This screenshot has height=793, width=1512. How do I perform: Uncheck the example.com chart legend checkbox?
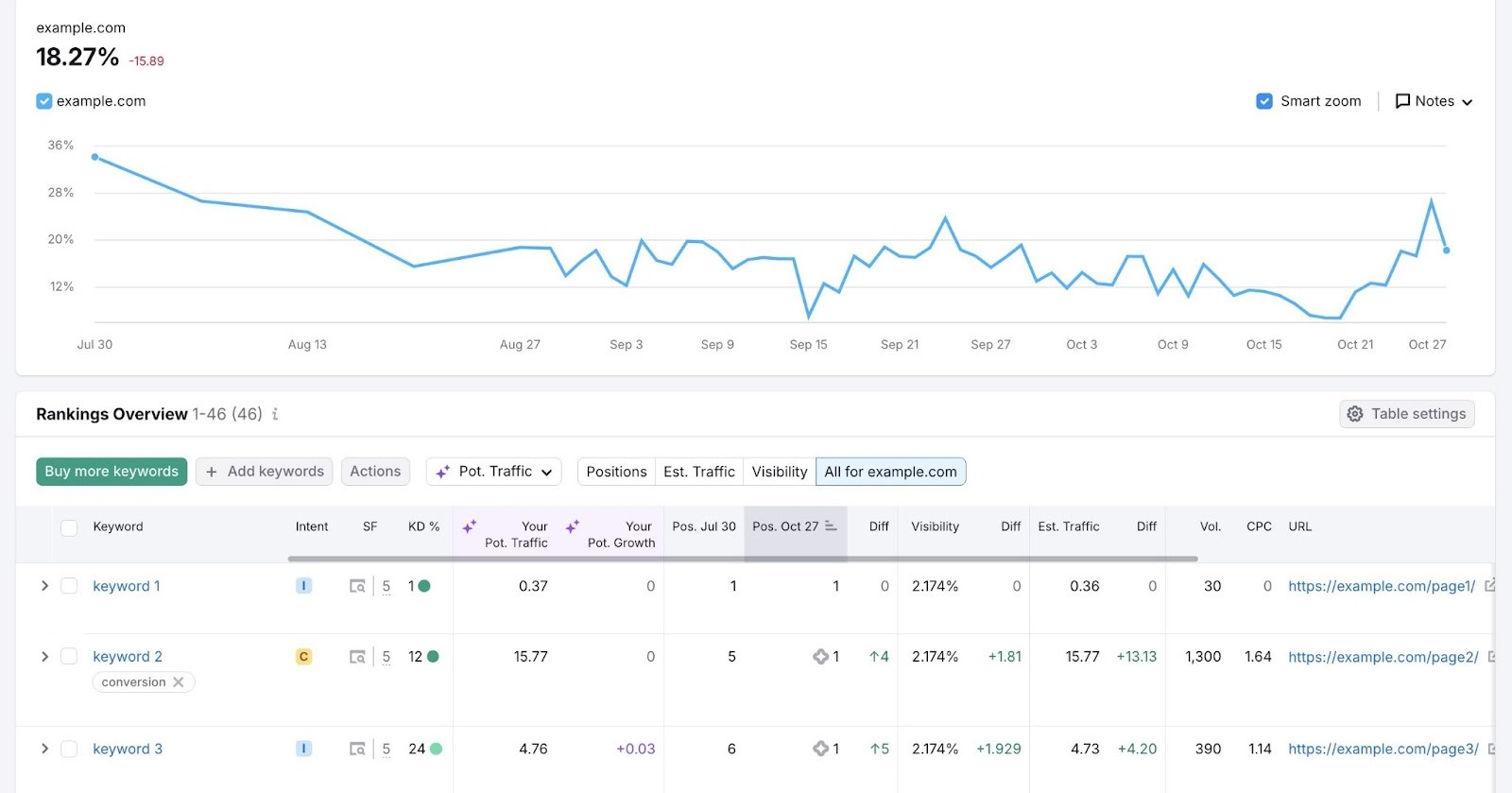[x=44, y=101]
